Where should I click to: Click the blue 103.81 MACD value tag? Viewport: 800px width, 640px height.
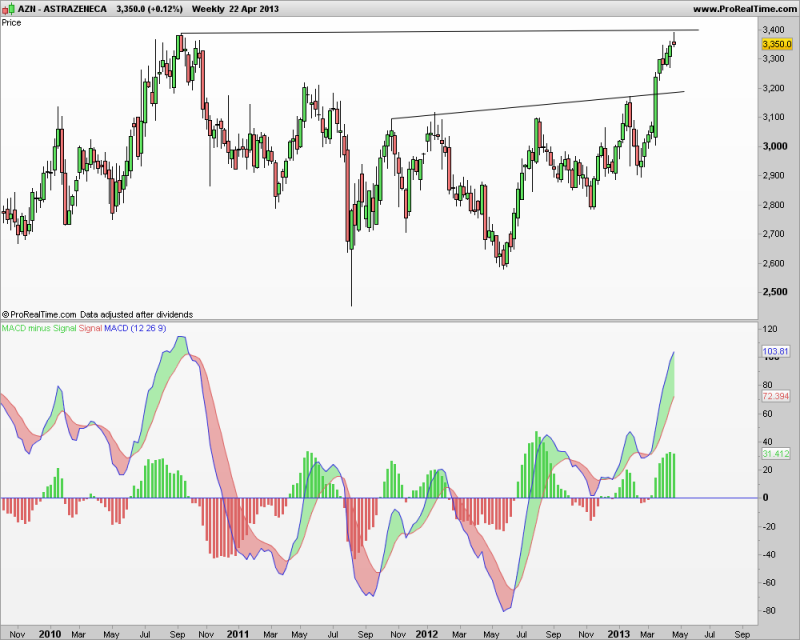[776, 351]
